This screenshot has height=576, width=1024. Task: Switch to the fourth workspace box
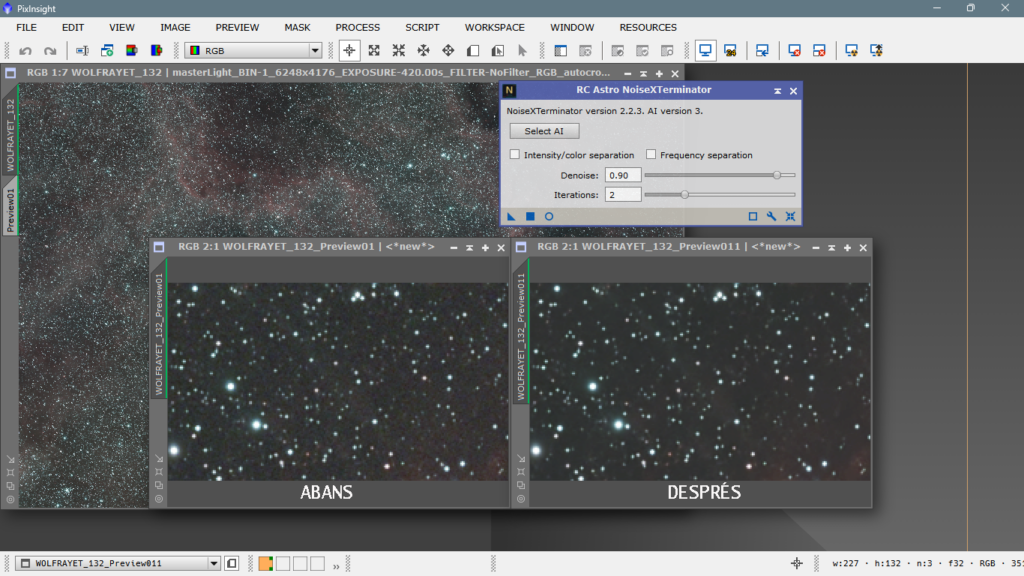pos(317,564)
